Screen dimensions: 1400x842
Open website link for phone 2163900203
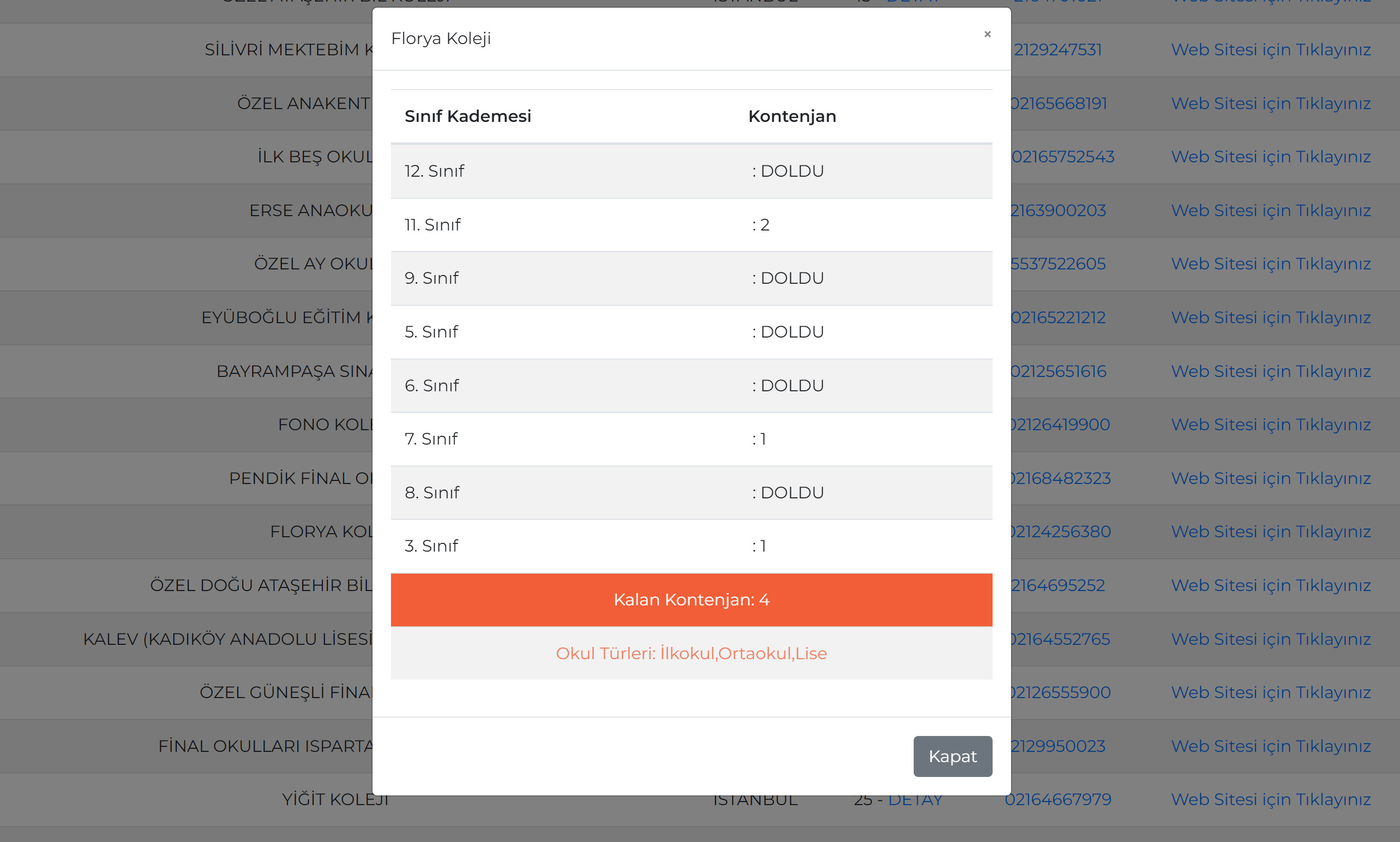tap(1270, 210)
